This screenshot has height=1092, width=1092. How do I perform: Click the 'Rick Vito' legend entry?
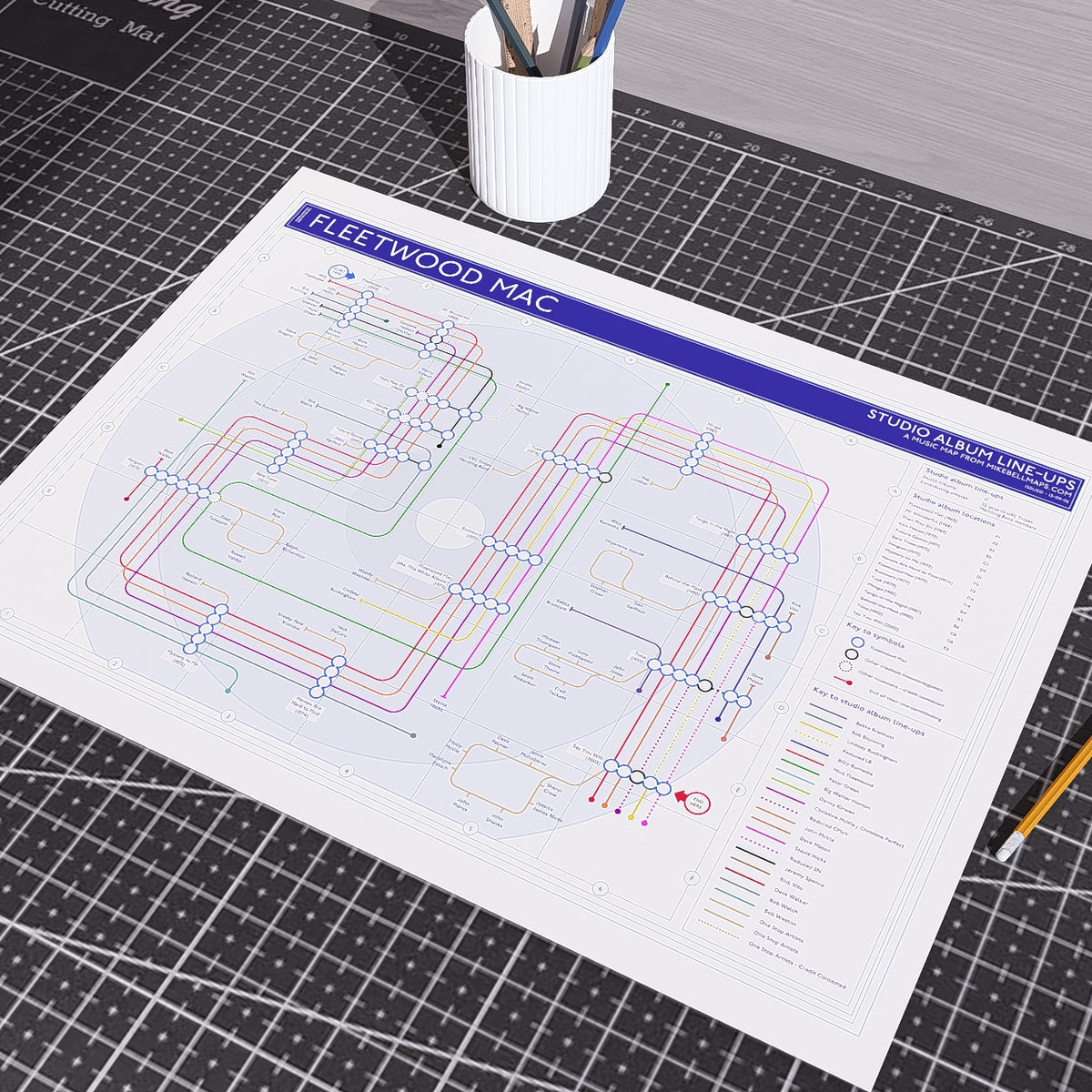(792, 884)
